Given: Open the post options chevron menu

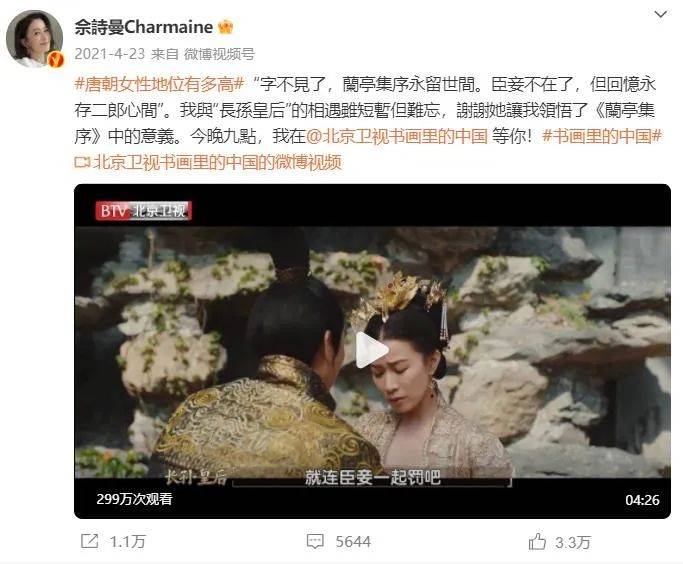Looking at the screenshot, I should (x=660, y=15).
